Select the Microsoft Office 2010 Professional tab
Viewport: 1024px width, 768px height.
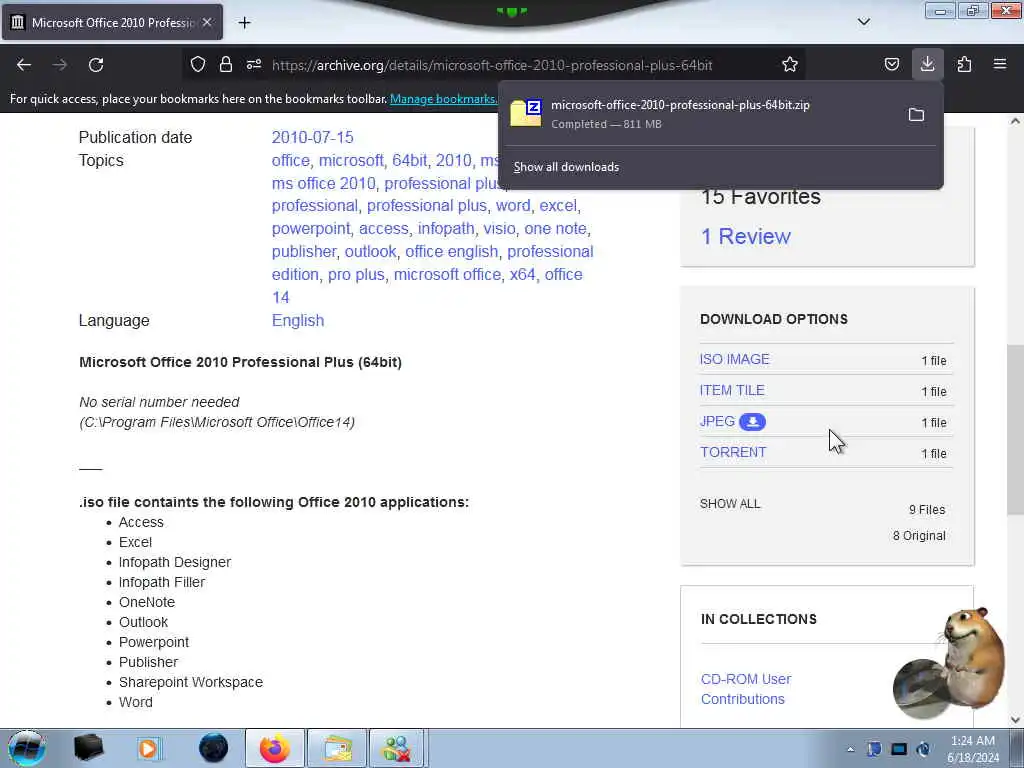pyautogui.click(x=112, y=22)
